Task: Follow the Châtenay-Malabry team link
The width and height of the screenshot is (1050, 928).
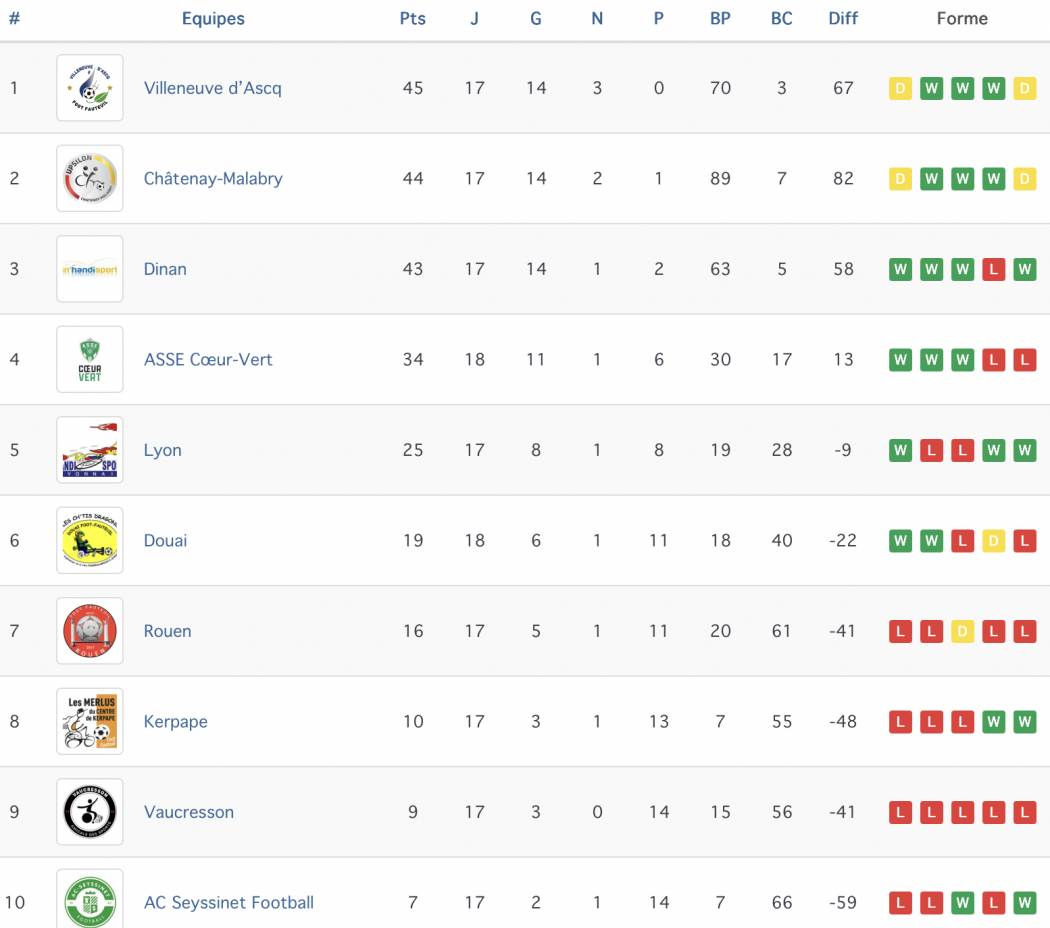Action: (213, 179)
